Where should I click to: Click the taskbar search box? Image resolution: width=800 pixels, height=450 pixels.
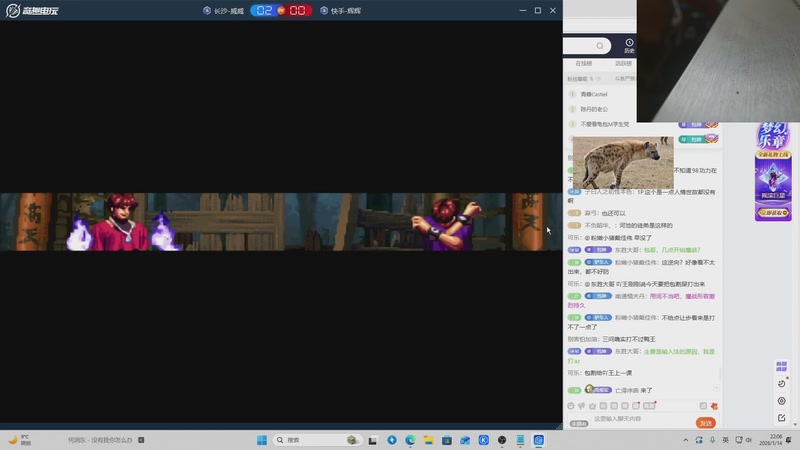(317, 440)
